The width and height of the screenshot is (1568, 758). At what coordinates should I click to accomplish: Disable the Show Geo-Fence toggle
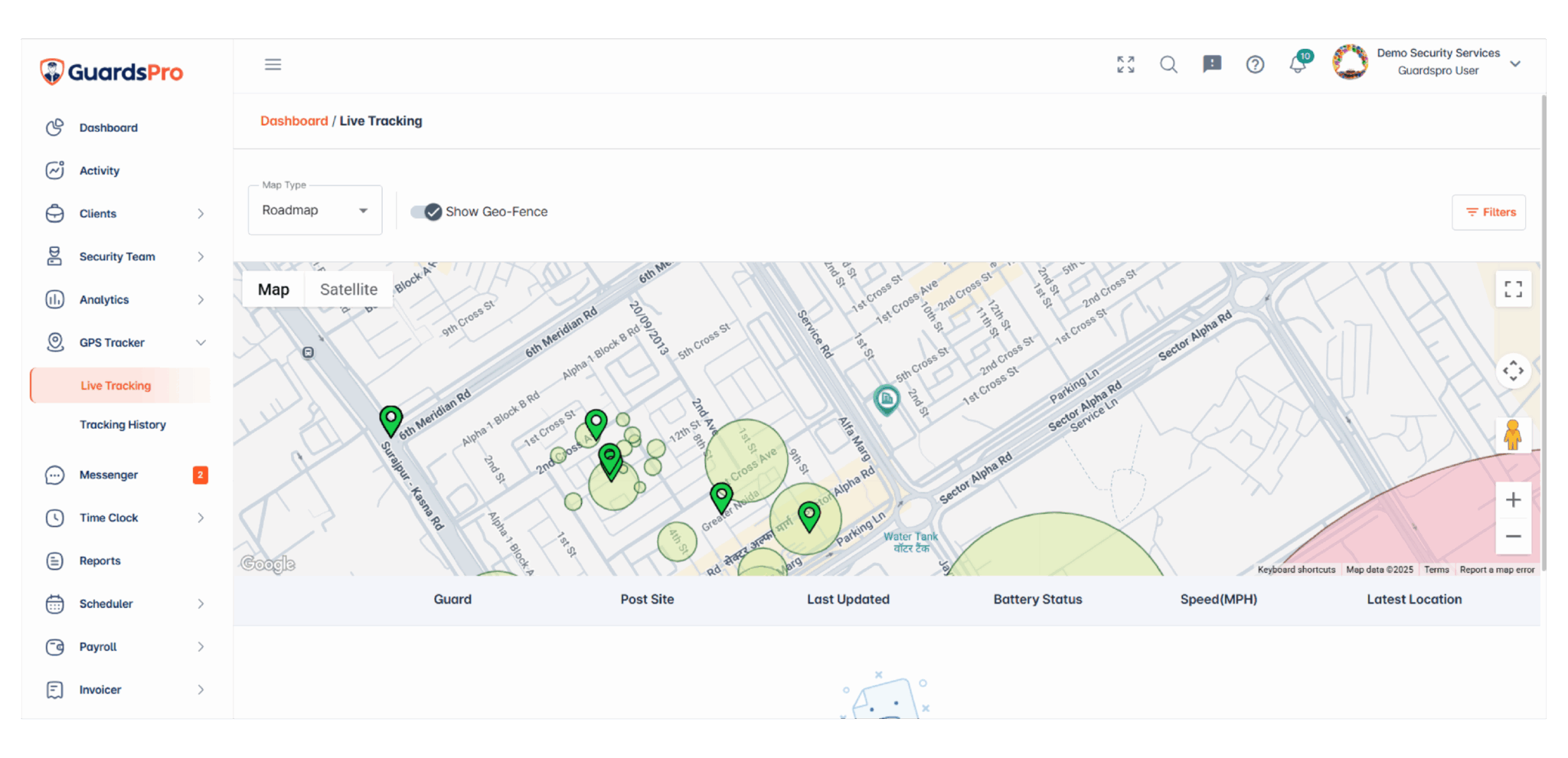426,212
